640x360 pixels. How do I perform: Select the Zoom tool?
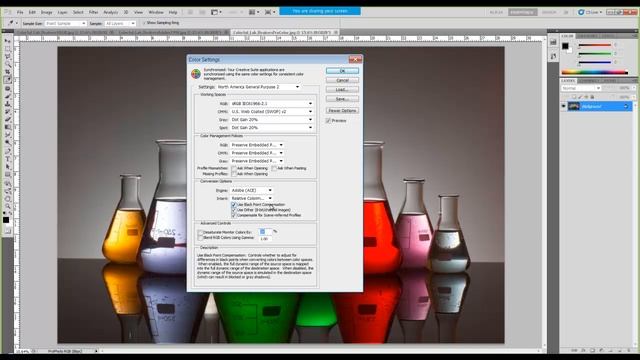[x=7, y=207]
